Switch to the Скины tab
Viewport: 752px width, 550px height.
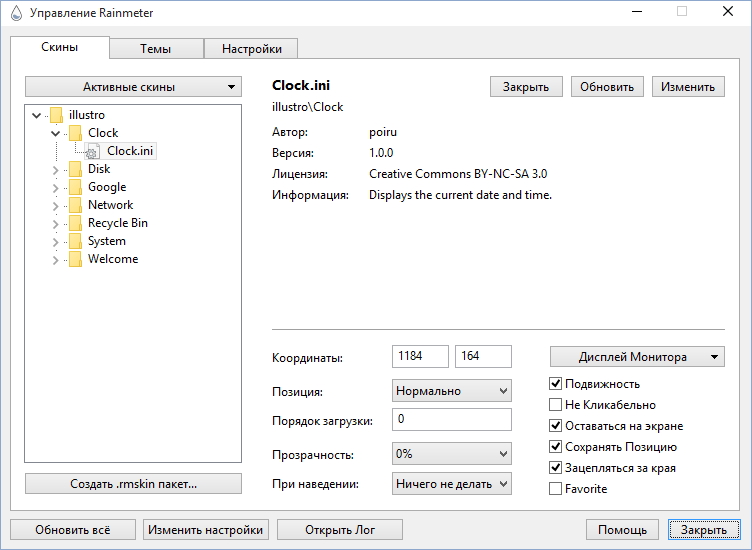(x=59, y=47)
